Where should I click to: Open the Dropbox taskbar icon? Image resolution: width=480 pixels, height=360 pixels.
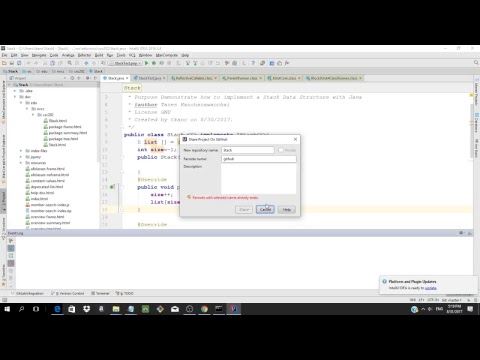point(87,309)
